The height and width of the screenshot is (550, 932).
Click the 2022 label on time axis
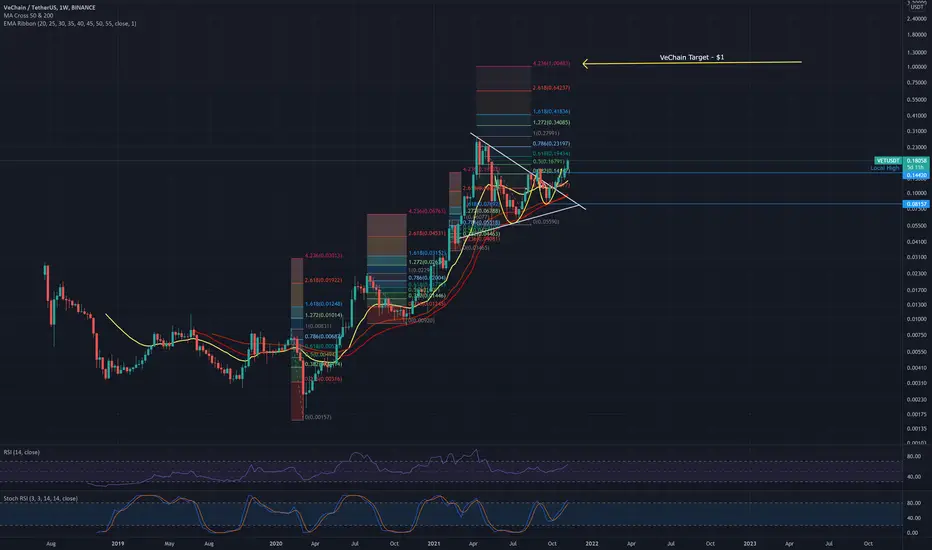click(592, 543)
